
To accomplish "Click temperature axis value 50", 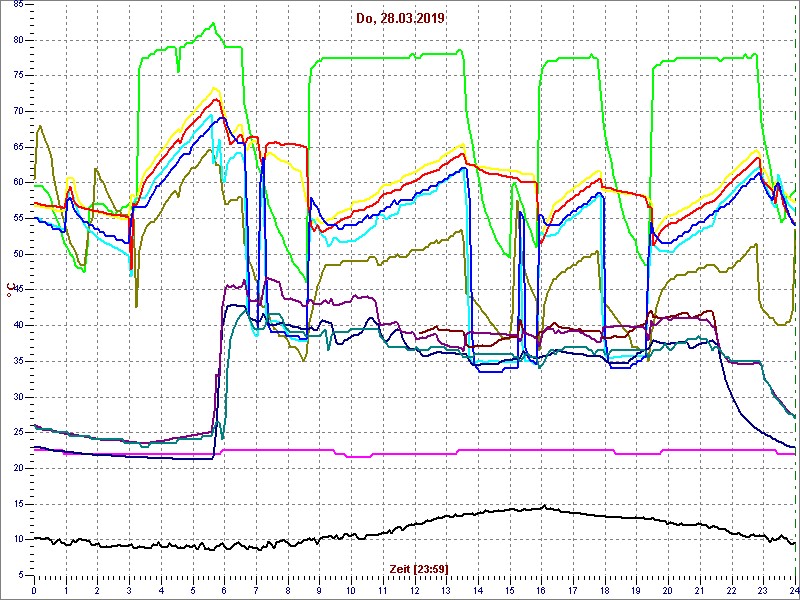I will tap(17, 254).
